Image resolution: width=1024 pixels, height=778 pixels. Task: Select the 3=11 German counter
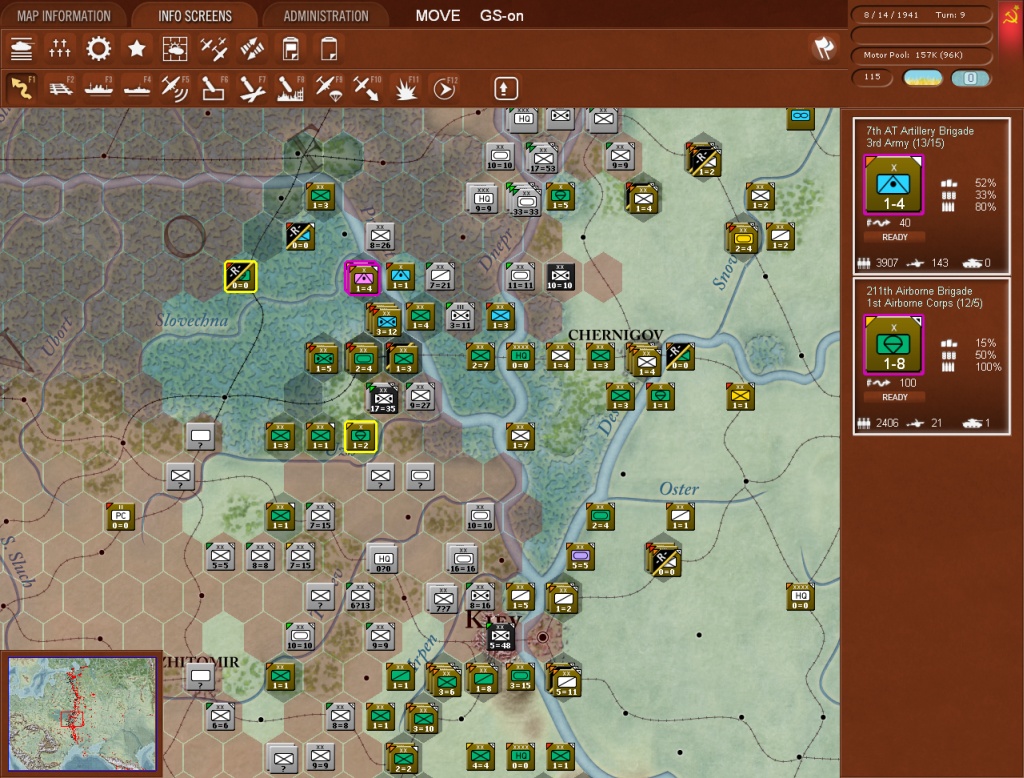pos(460,317)
